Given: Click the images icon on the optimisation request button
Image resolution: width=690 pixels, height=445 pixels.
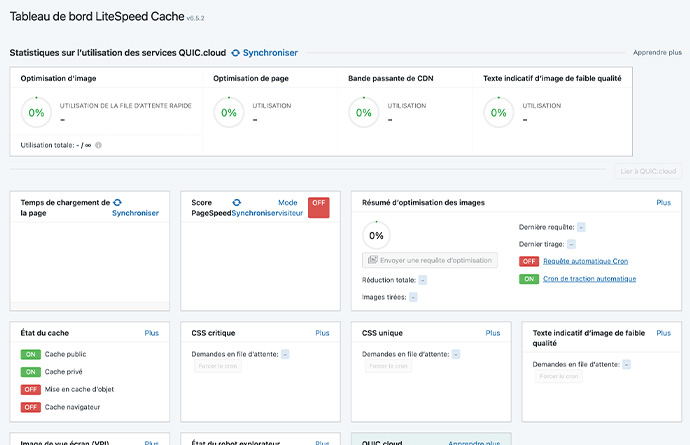Looking at the screenshot, I should 373,260.
